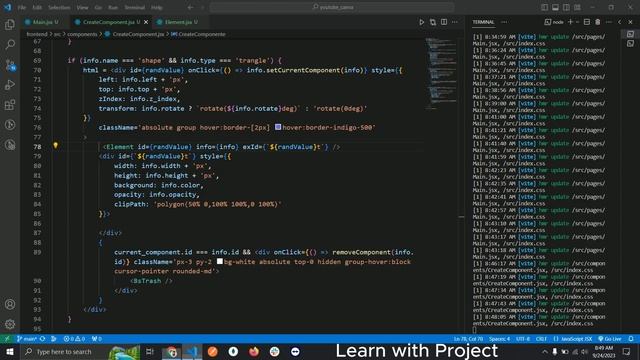Open the Extensions view

10,105
